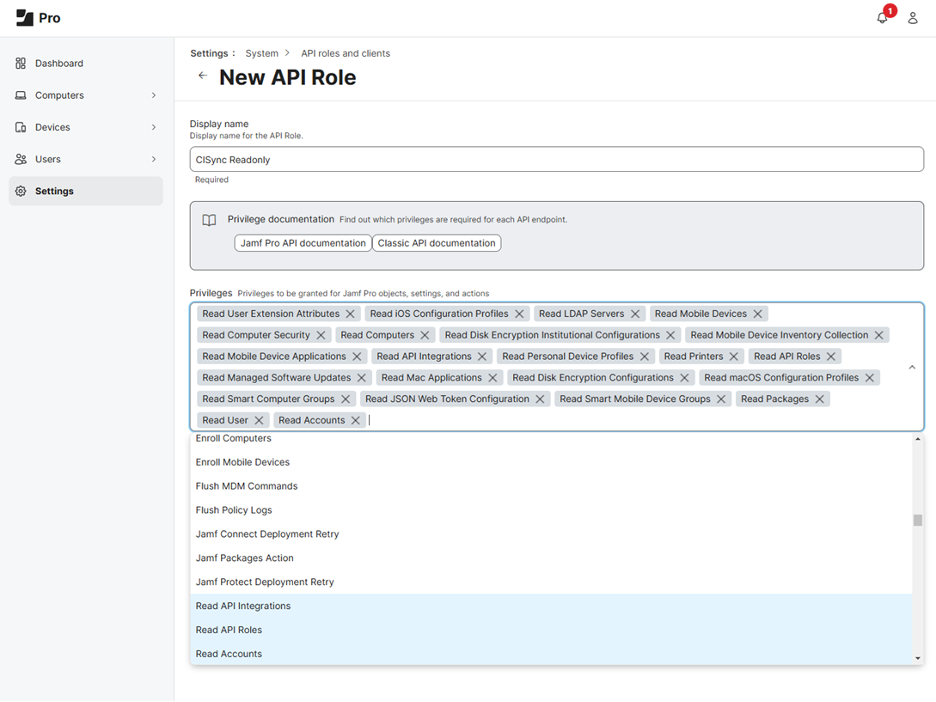Open Jamf Pro API documentation

303,244
